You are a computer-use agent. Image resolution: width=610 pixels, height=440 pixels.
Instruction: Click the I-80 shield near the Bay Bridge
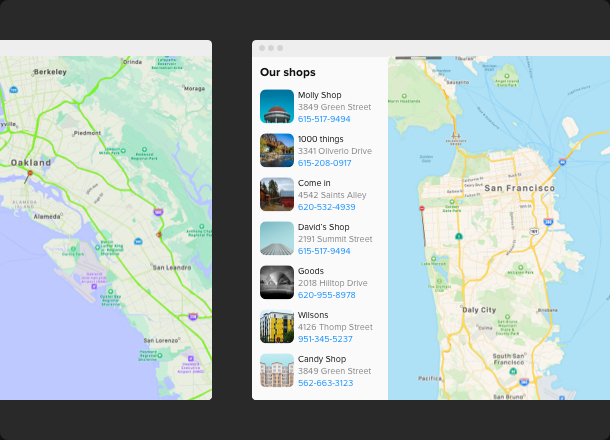[x=562, y=162]
